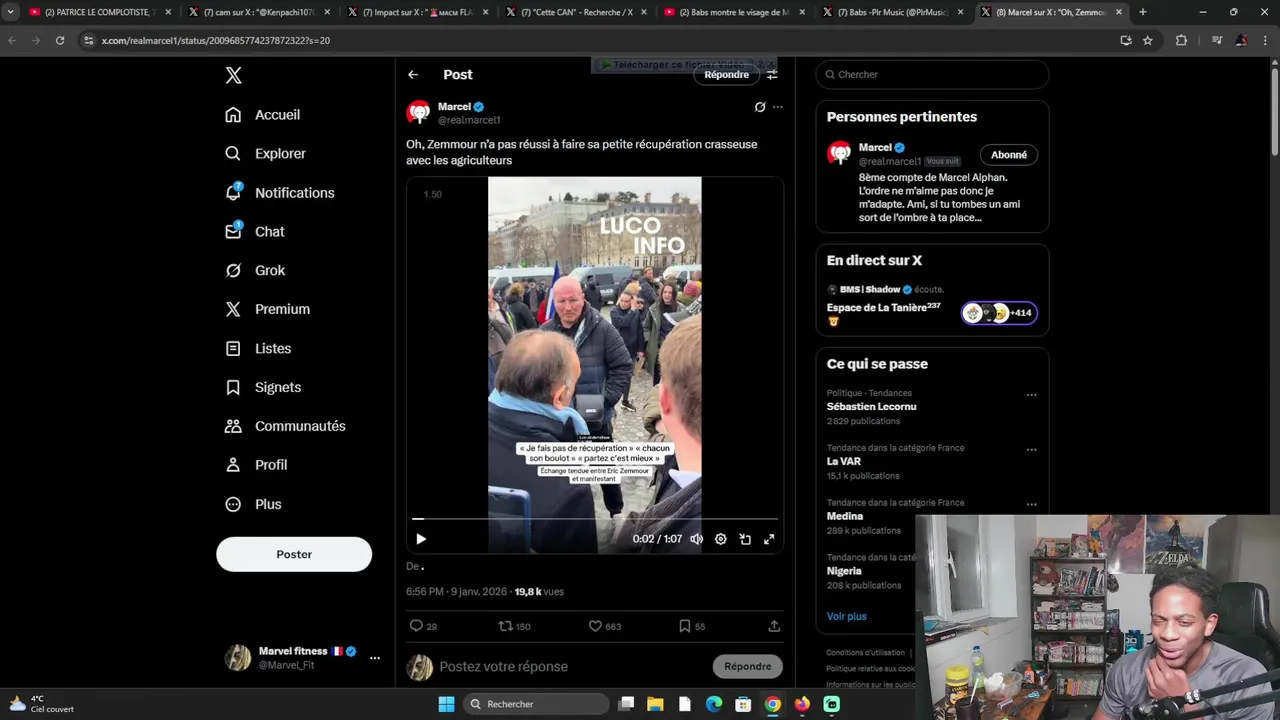The image size is (1280, 720).
Task: Mute the video volume icon
Action: coord(697,539)
